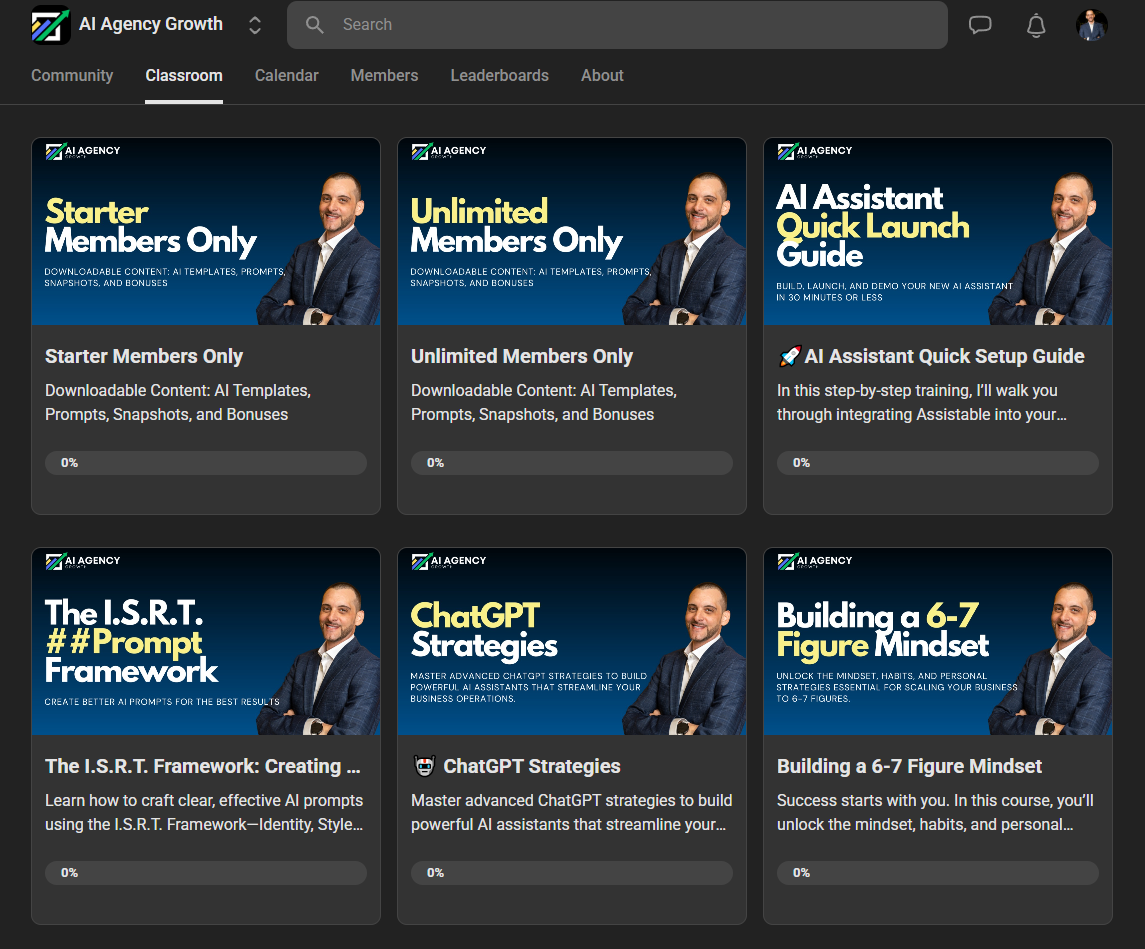
Task: Open the Leaderboards tab
Action: [x=499, y=76]
